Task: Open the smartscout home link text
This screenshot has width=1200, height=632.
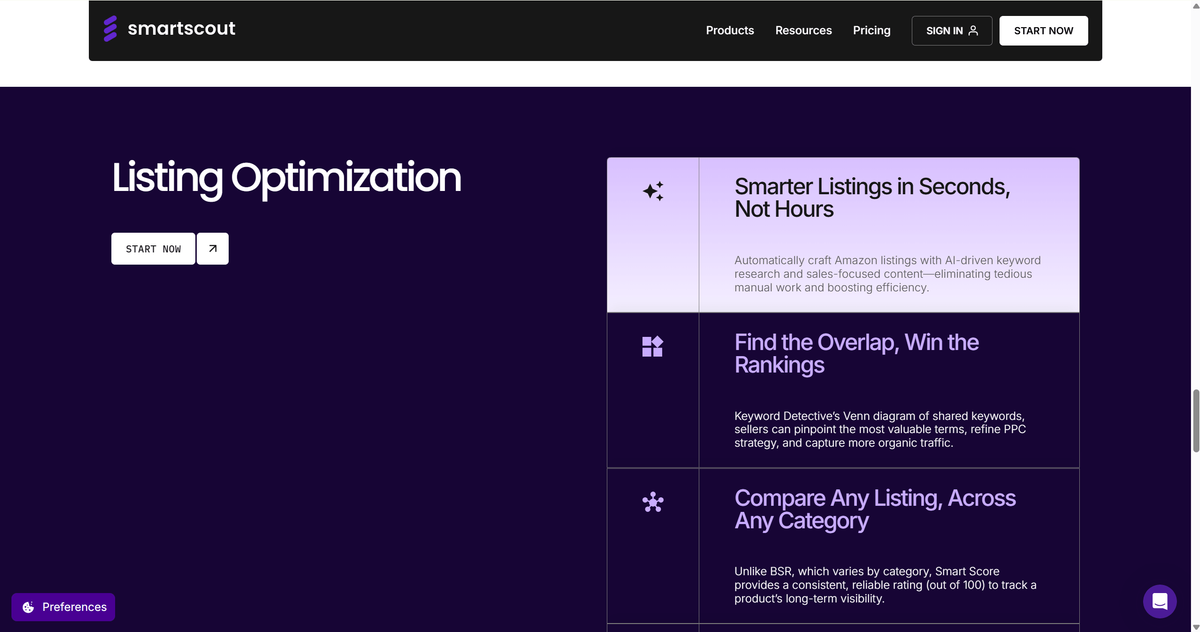Action: [181, 29]
